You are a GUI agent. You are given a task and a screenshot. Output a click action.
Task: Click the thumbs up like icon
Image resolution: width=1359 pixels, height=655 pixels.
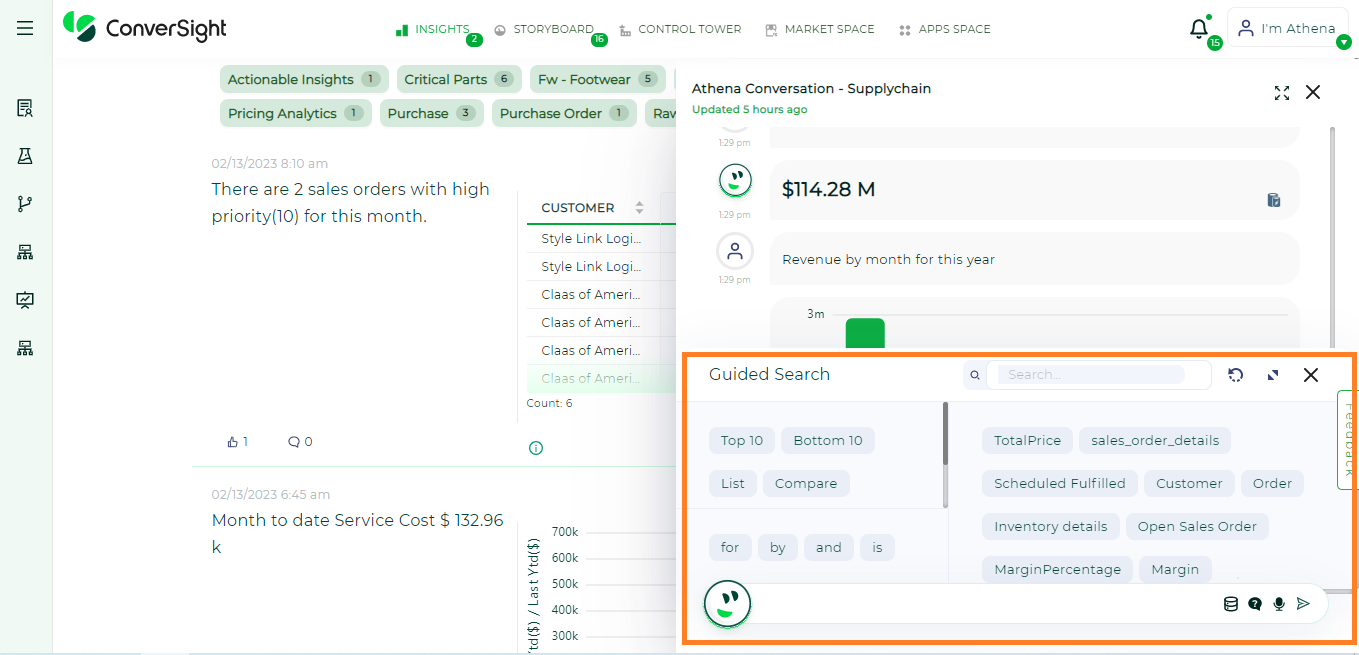click(x=233, y=441)
